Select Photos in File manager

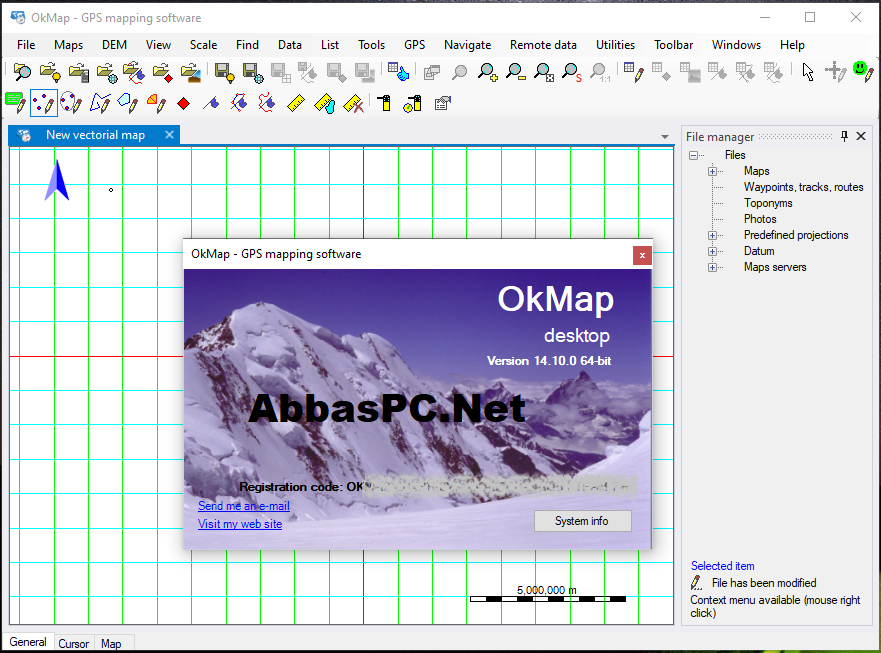click(x=760, y=219)
